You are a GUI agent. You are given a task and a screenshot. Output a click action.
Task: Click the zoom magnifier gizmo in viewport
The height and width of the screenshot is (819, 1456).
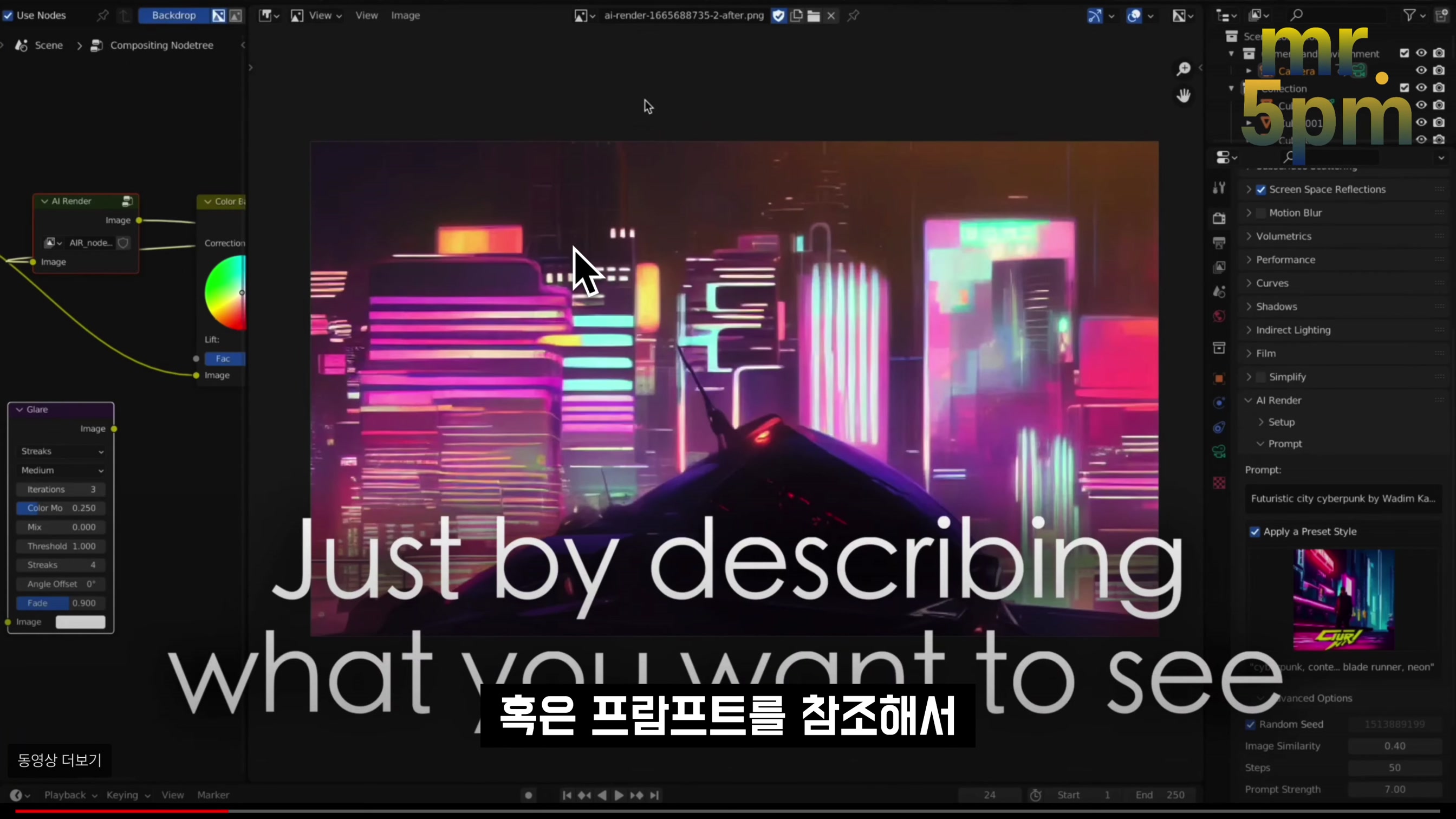[x=1183, y=68]
